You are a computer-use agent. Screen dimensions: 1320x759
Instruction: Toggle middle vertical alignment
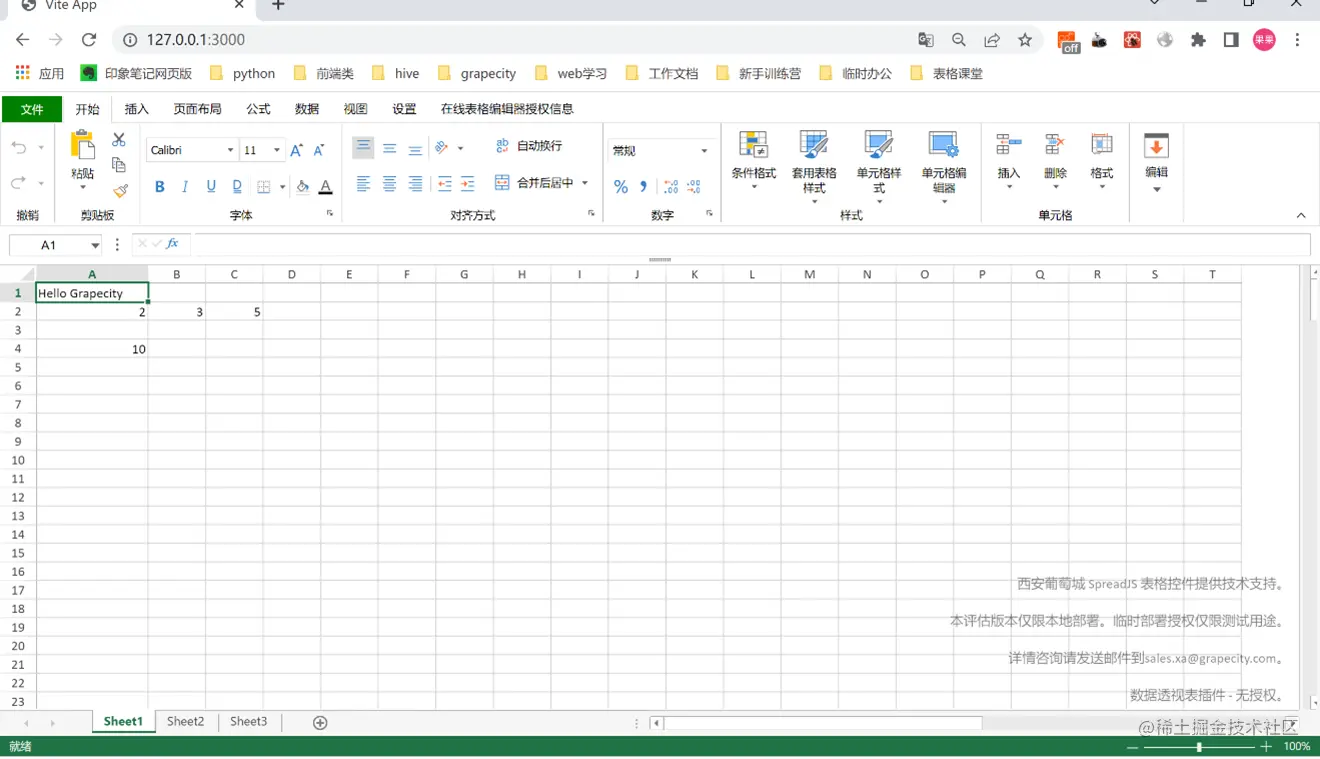click(x=390, y=148)
